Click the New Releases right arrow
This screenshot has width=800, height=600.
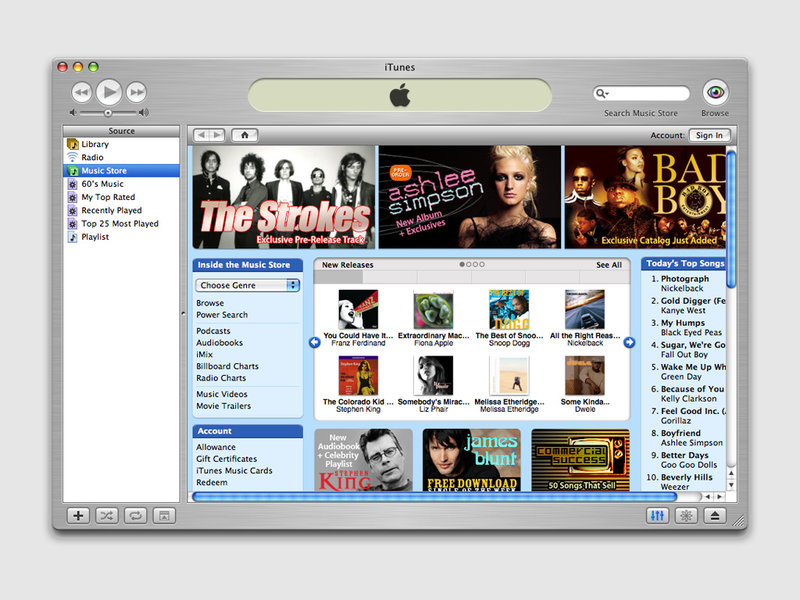point(630,342)
